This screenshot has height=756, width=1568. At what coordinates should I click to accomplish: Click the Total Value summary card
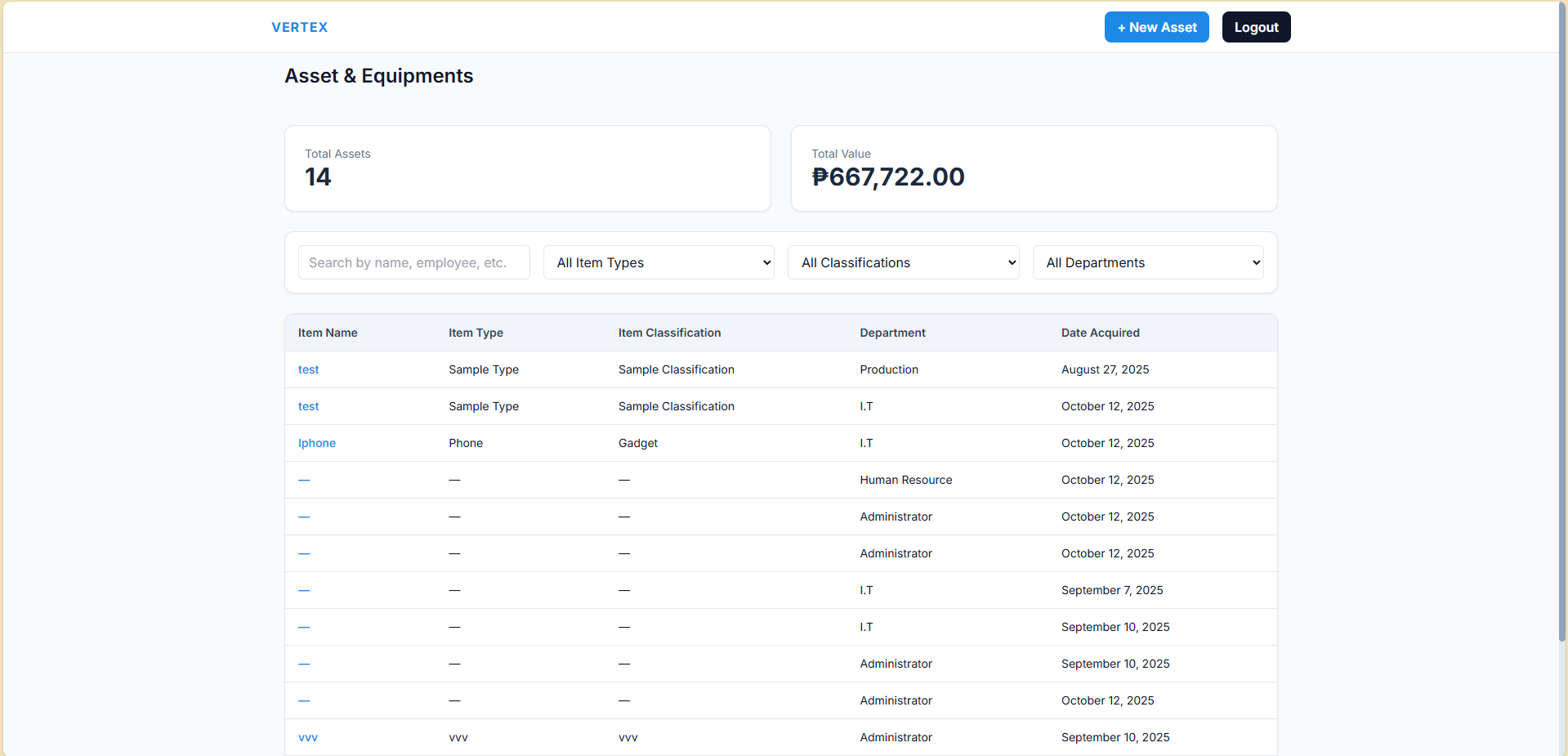pyautogui.click(x=1034, y=168)
